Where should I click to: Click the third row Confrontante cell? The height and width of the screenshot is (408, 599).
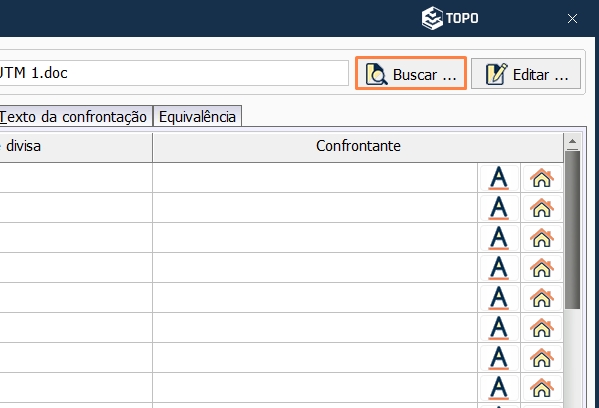pyautogui.click(x=315, y=238)
